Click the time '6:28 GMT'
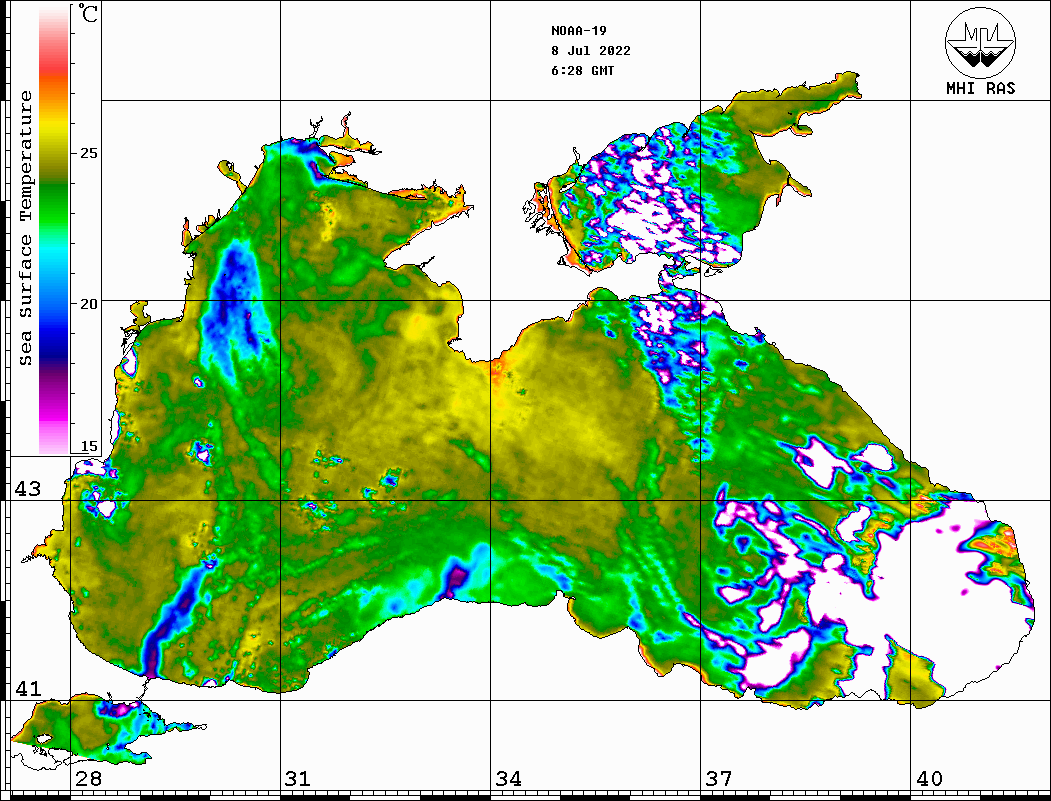Image resolution: width=1051 pixels, height=801 pixels. point(582,71)
